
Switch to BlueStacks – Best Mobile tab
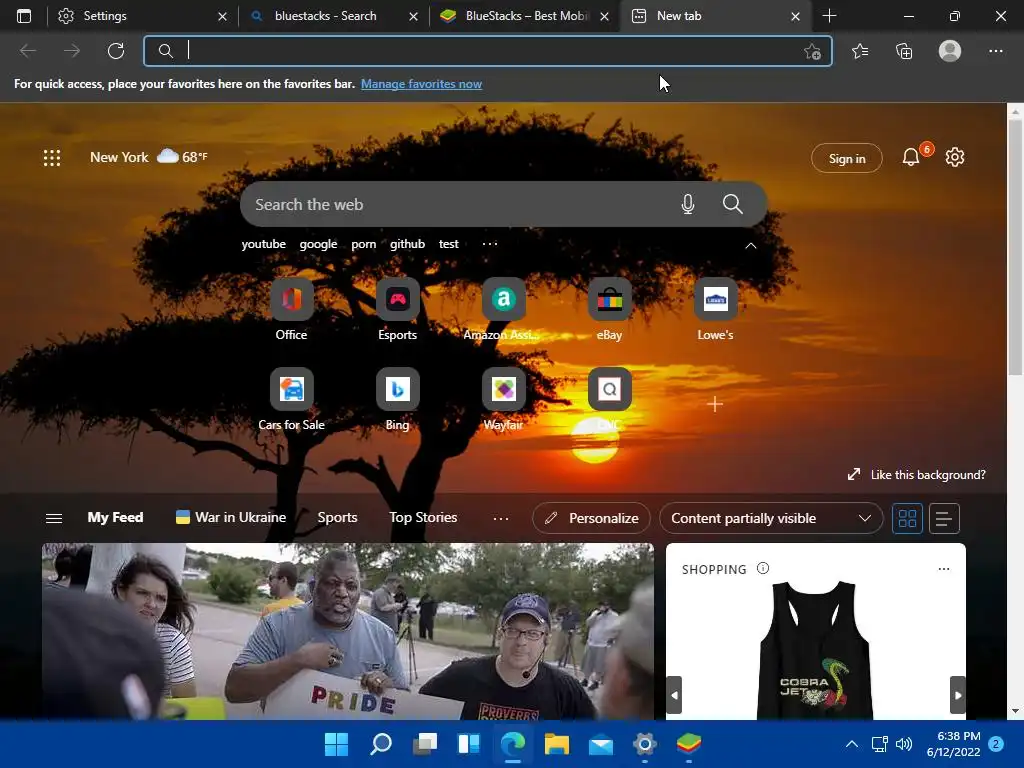click(525, 16)
